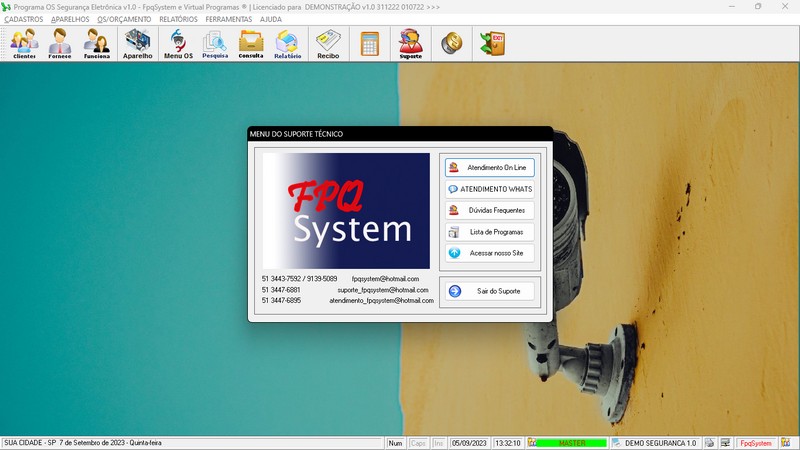
Task: Open the Clientes toolbar icon
Action: click(x=24, y=44)
